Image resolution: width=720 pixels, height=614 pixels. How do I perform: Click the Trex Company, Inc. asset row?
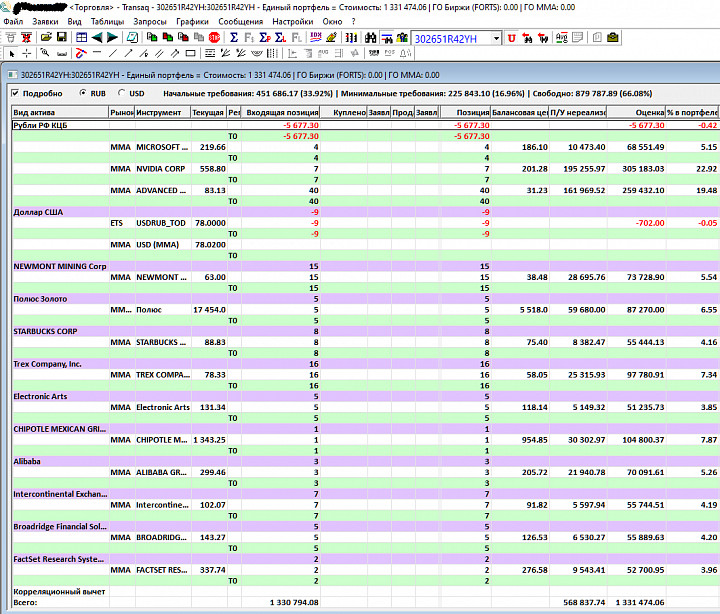pyautogui.click(x=366, y=364)
